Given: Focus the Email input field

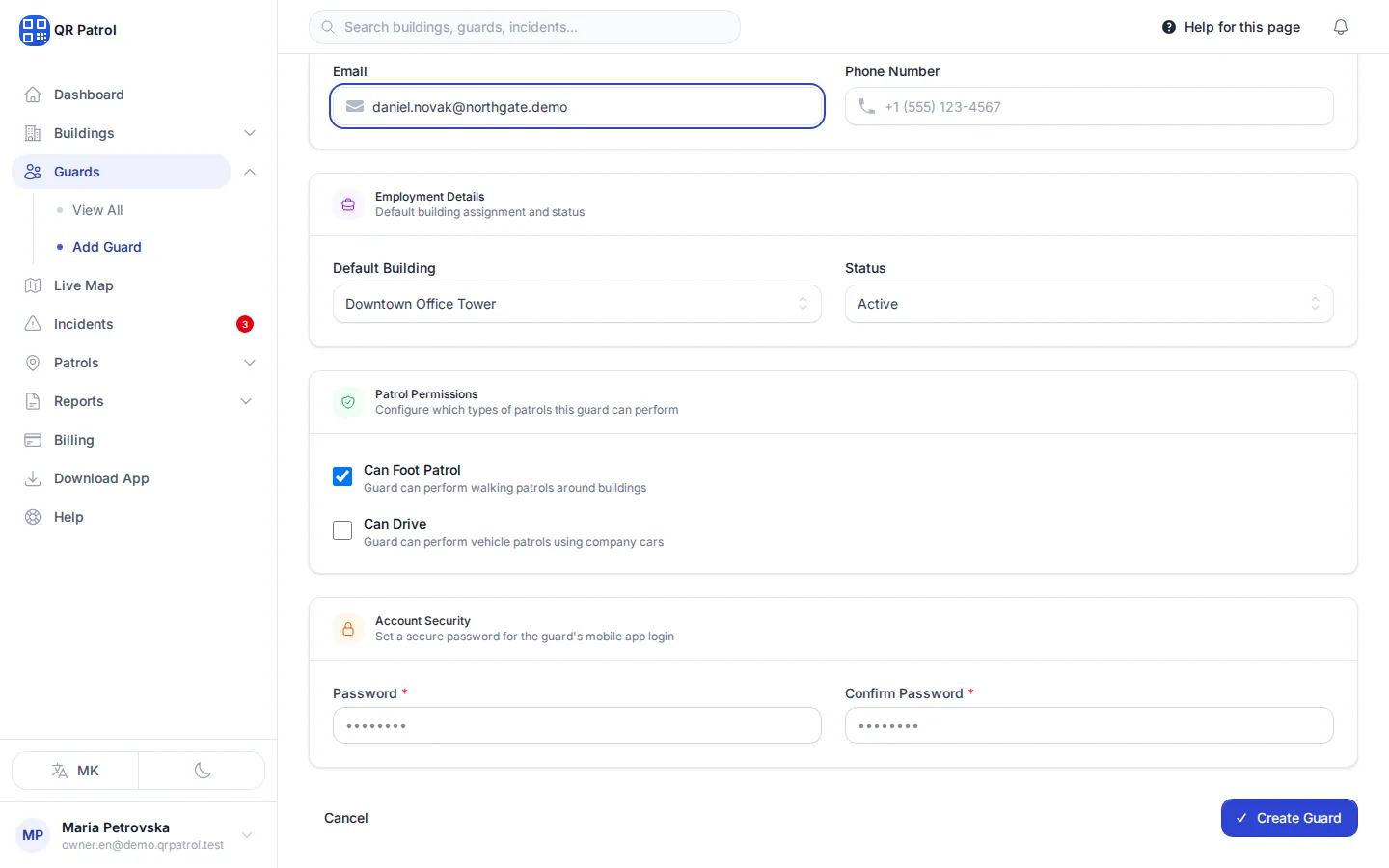Looking at the screenshot, I should pos(577,106).
